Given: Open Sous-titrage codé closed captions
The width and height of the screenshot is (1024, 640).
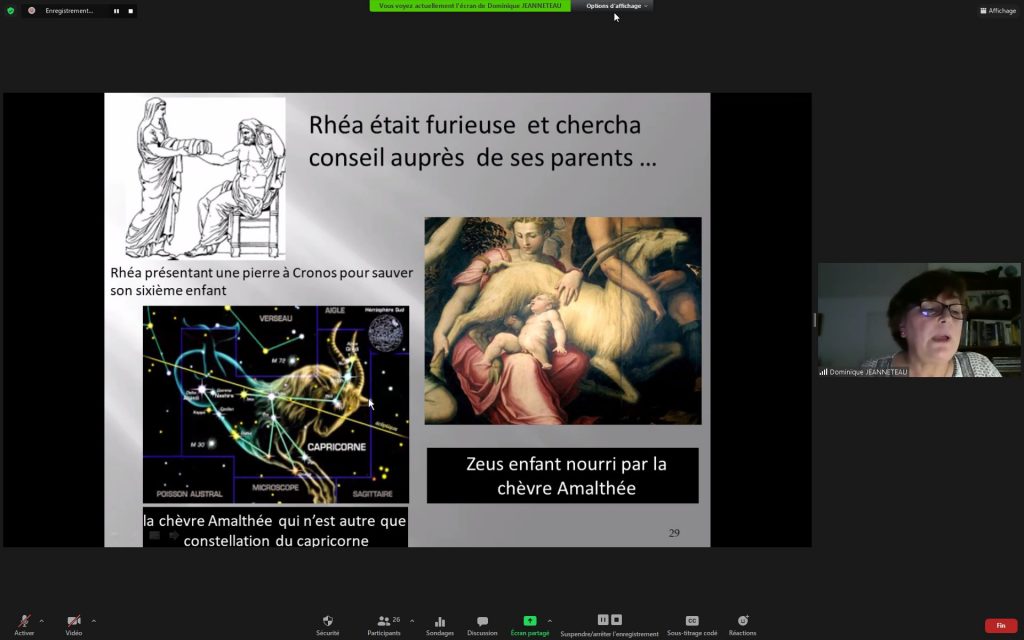Looking at the screenshot, I should click(x=692, y=625).
